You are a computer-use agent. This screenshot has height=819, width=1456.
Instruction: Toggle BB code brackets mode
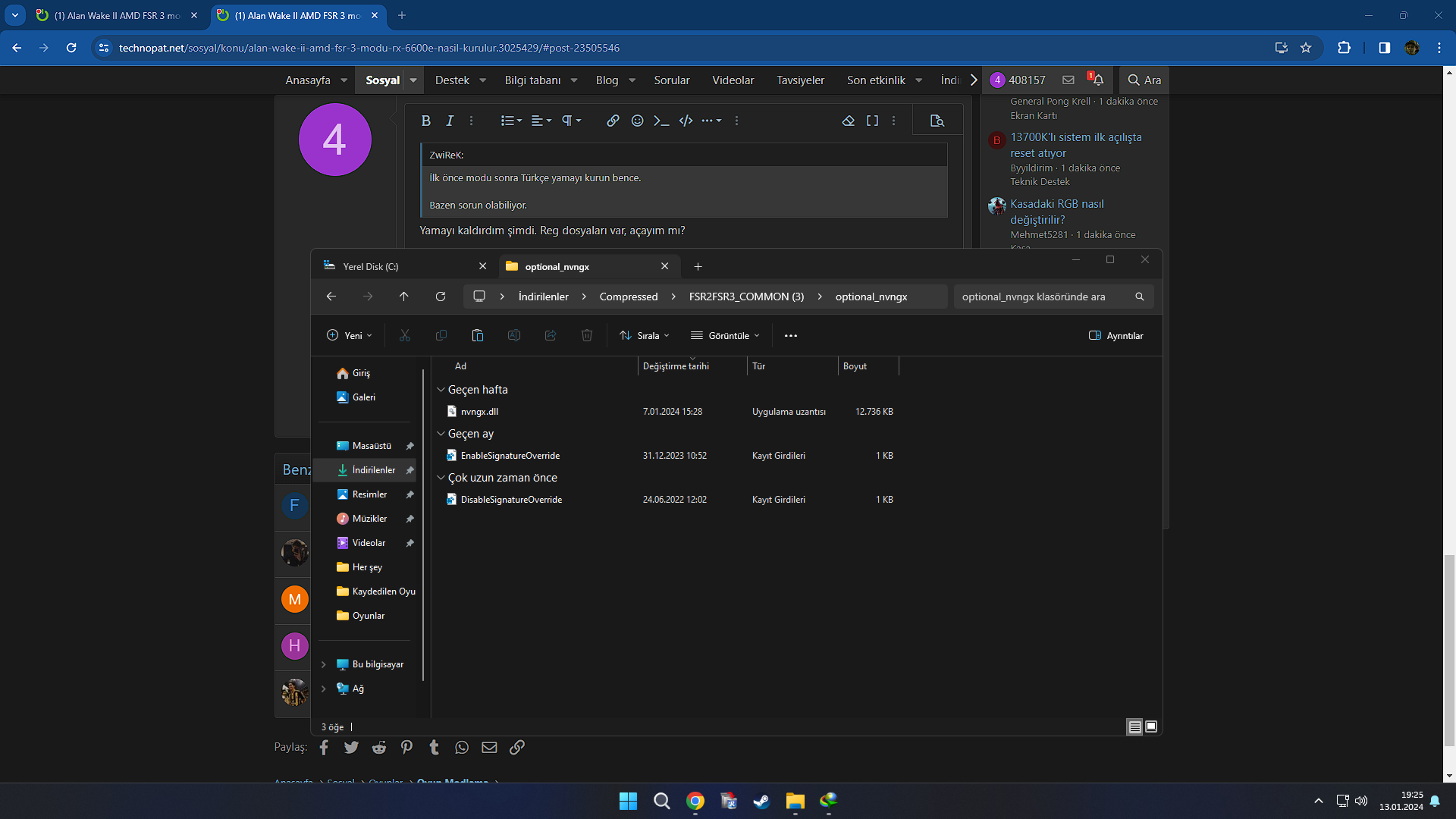point(872,121)
